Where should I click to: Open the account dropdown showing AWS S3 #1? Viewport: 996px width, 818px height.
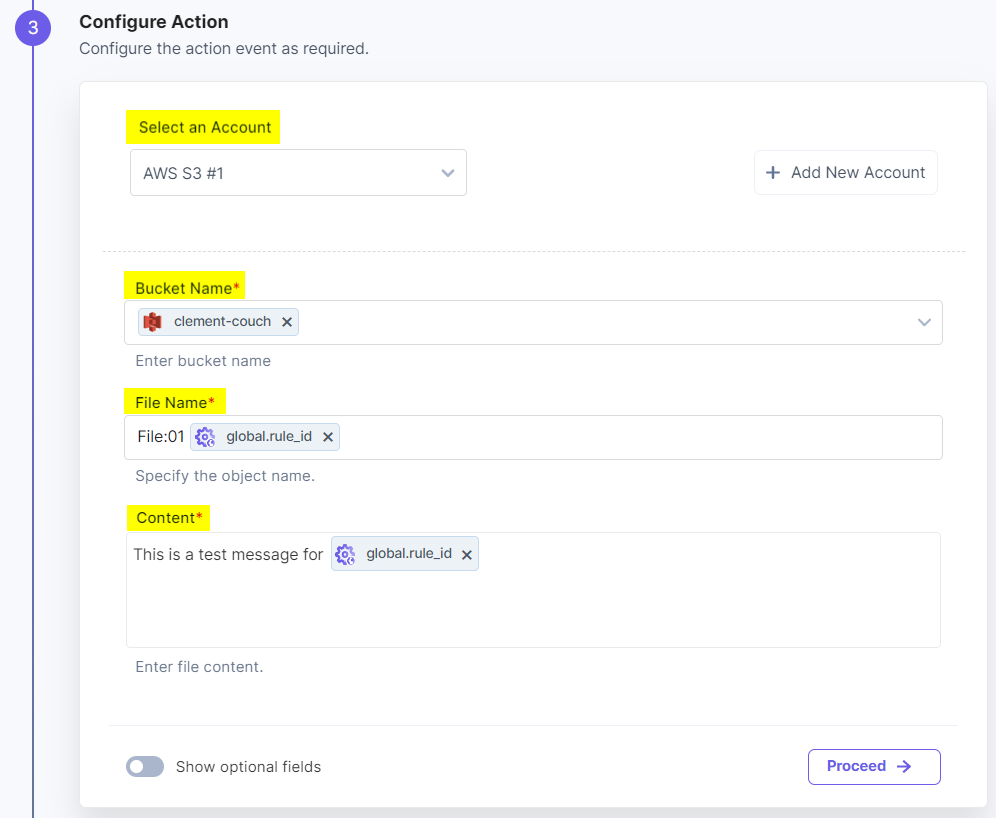[x=447, y=172]
